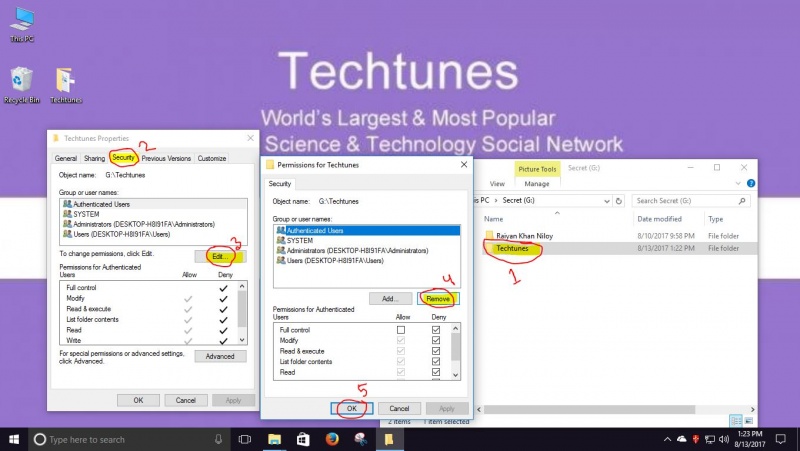Uncheck Deny for Read permission
The image size is (800, 451).
point(436,372)
